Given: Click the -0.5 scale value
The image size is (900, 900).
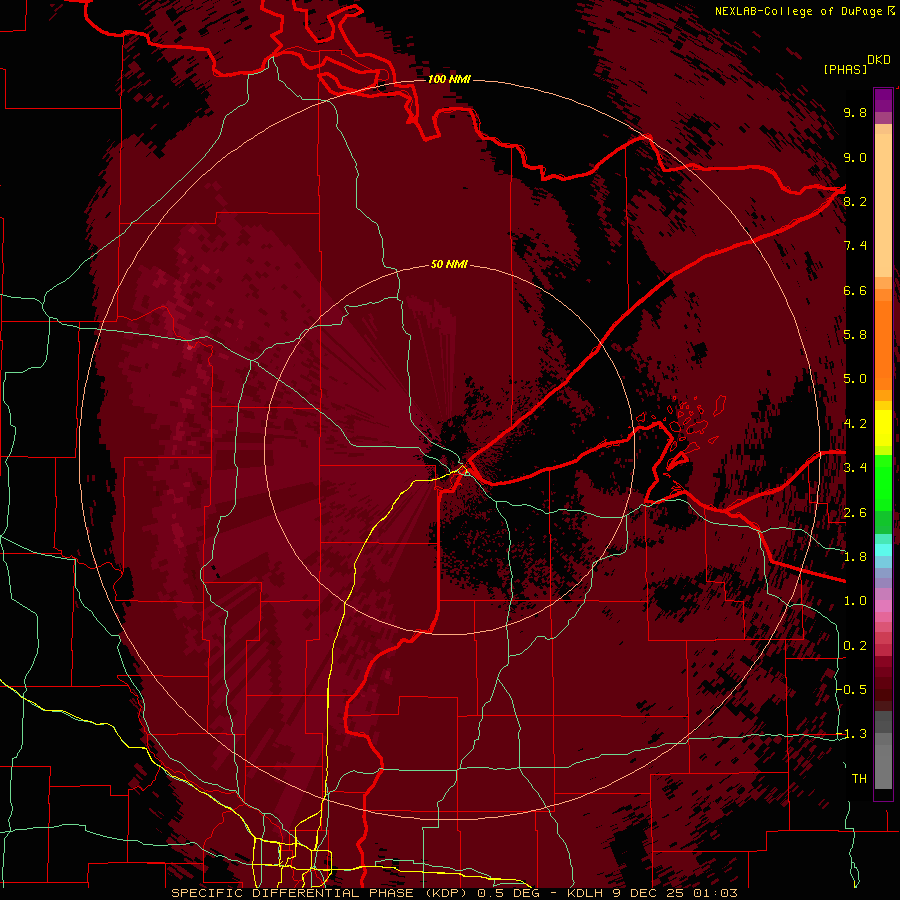Looking at the screenshot, I should [x=853, y=690].
